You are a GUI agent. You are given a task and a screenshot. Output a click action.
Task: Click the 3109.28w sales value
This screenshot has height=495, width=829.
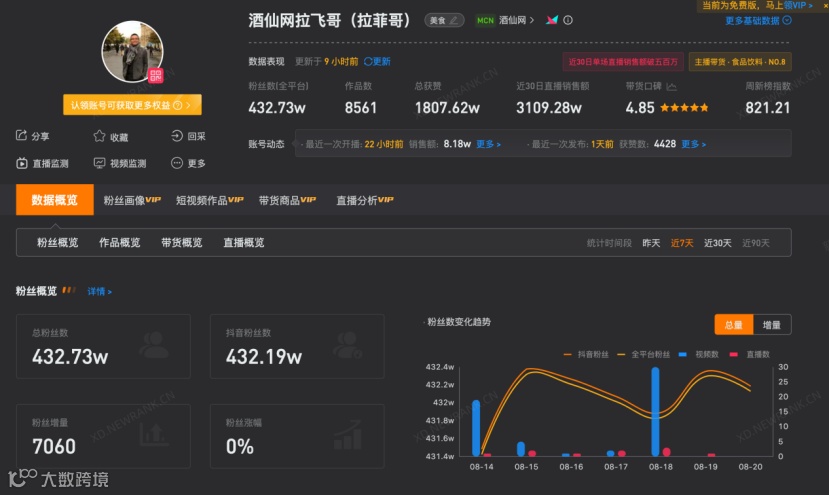[x=549, y=108]
